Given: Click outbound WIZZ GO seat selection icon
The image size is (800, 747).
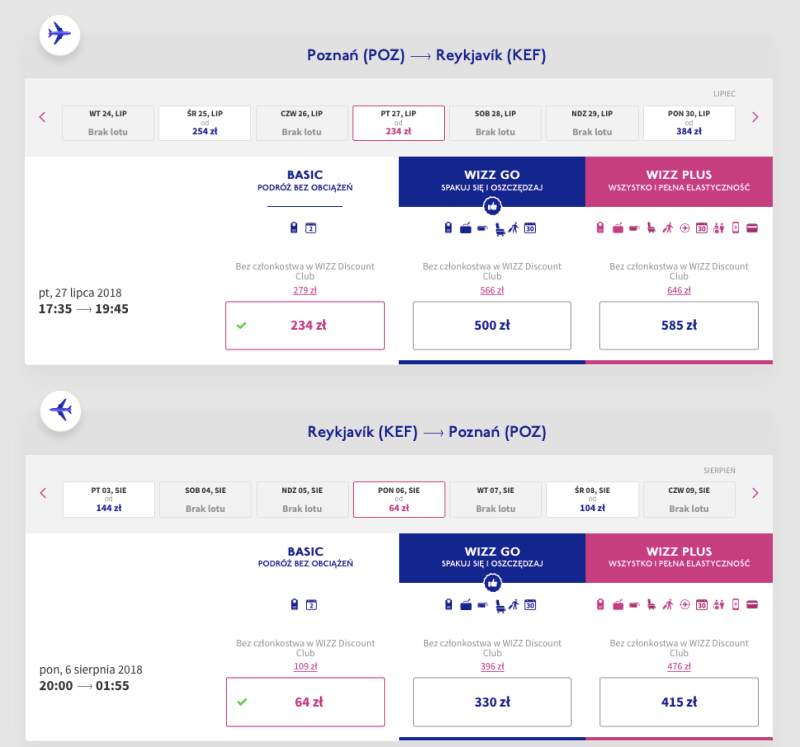Looking at the screenshot, I should click(500, 229).
